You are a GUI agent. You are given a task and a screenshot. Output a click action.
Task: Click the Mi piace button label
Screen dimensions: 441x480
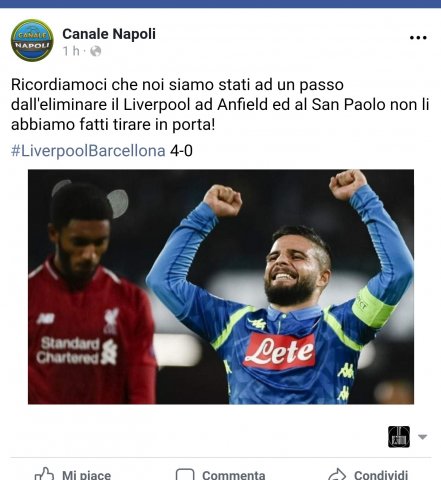[86, 475]
